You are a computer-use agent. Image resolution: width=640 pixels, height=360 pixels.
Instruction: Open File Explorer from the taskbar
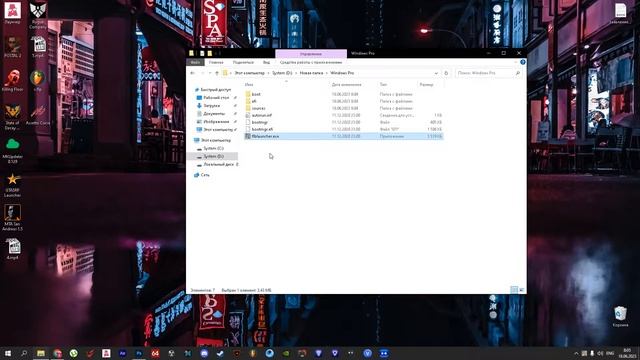pyautogui.click(x=41, y=353)
